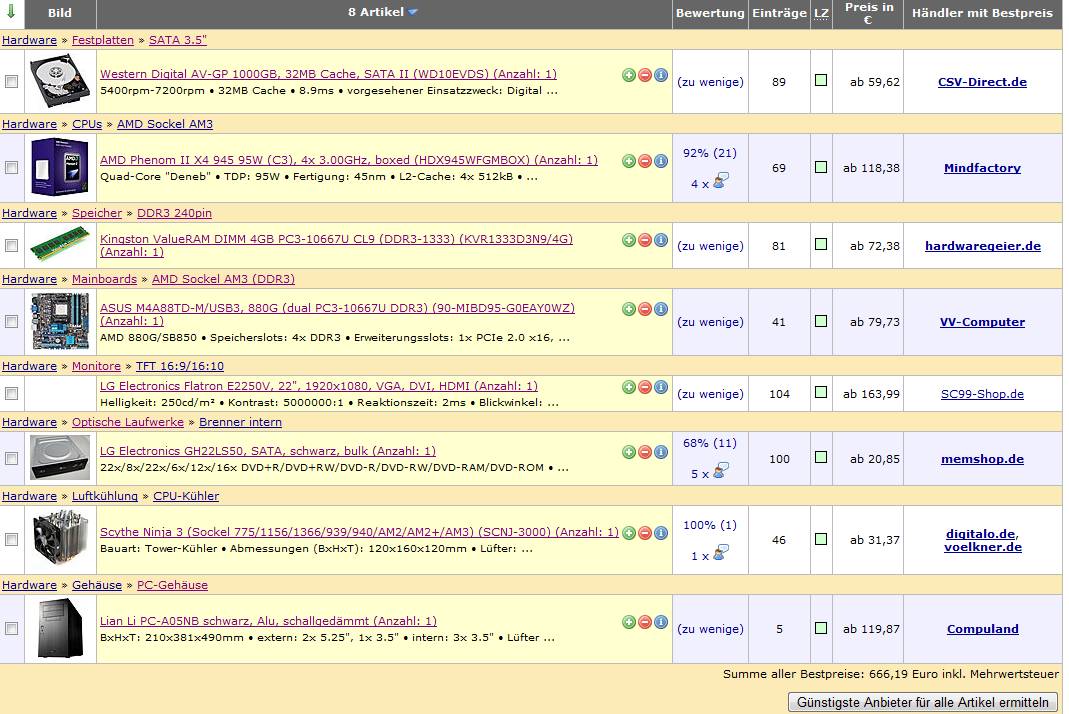Decrease quantity of Kingston ValueRAM DIMM 4GB
1069x714 pixels.
645,240
